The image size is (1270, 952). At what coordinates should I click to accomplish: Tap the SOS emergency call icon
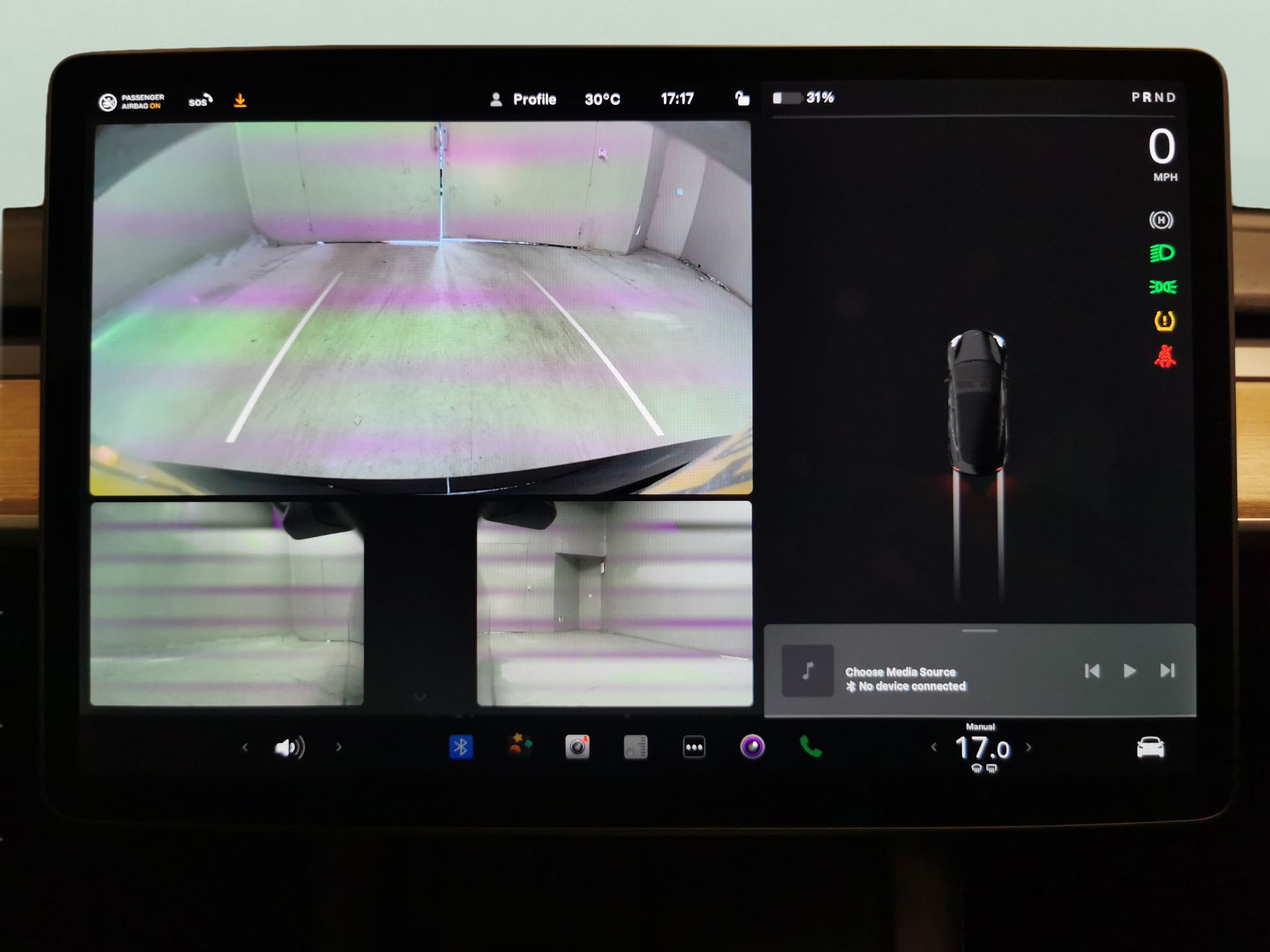coord(200,101)
